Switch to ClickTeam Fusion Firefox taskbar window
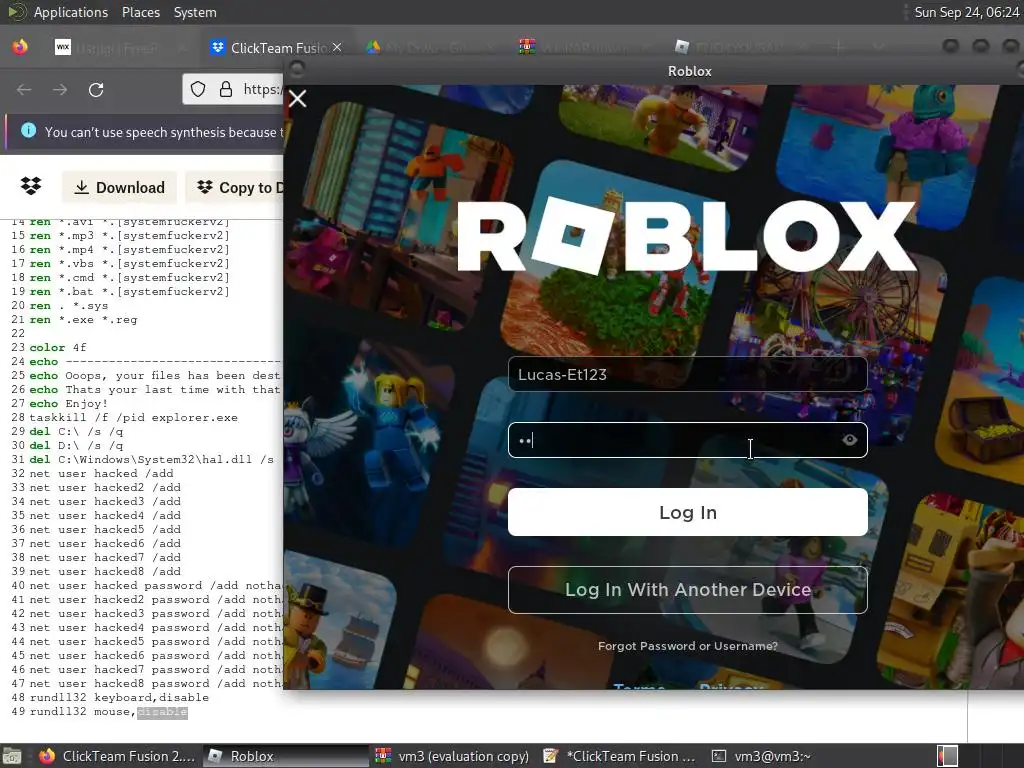The image size is (1024, 768). (x=116, y=756)
